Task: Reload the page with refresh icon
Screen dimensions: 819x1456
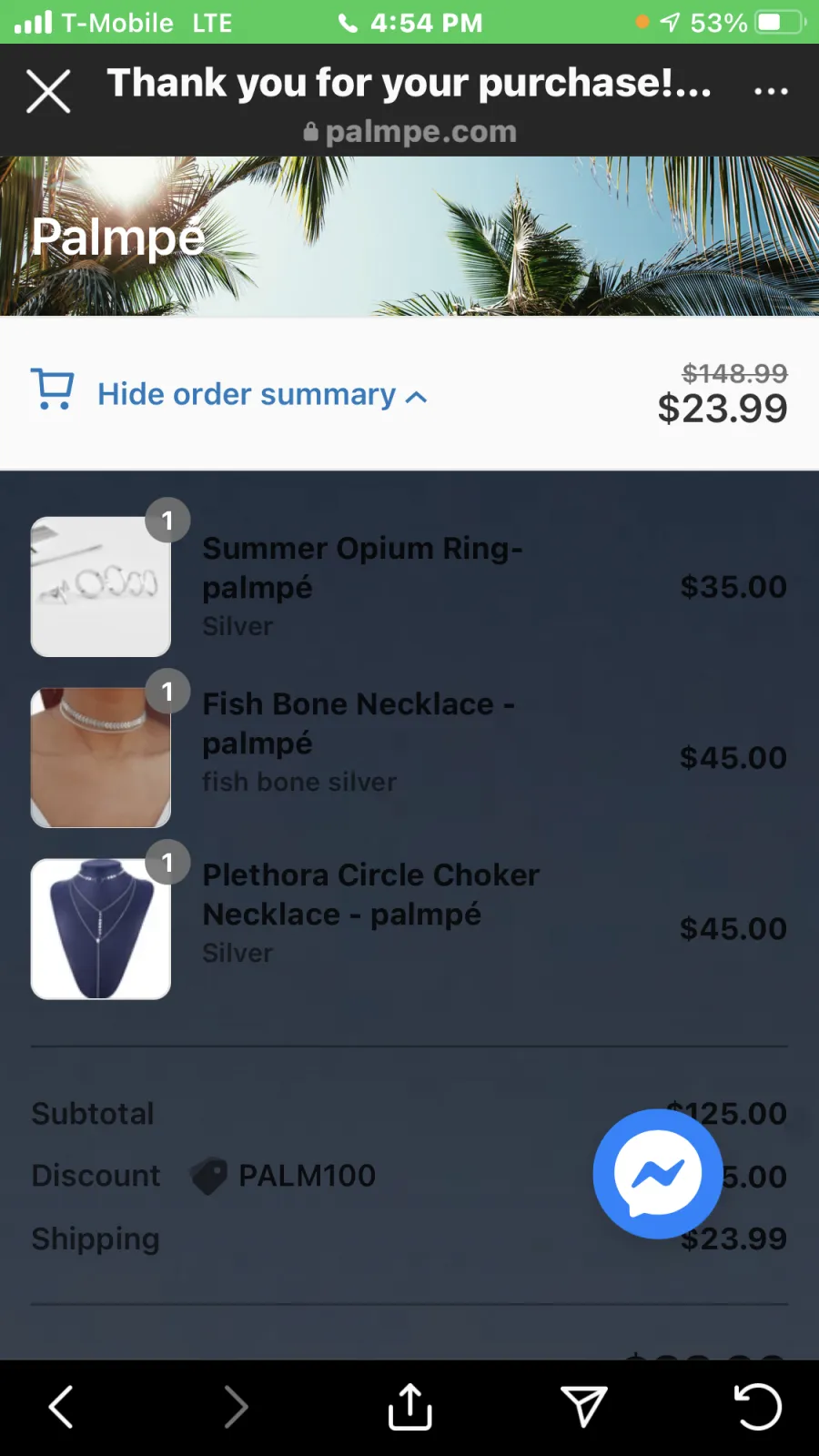Action: click(x=758, y=1407)
